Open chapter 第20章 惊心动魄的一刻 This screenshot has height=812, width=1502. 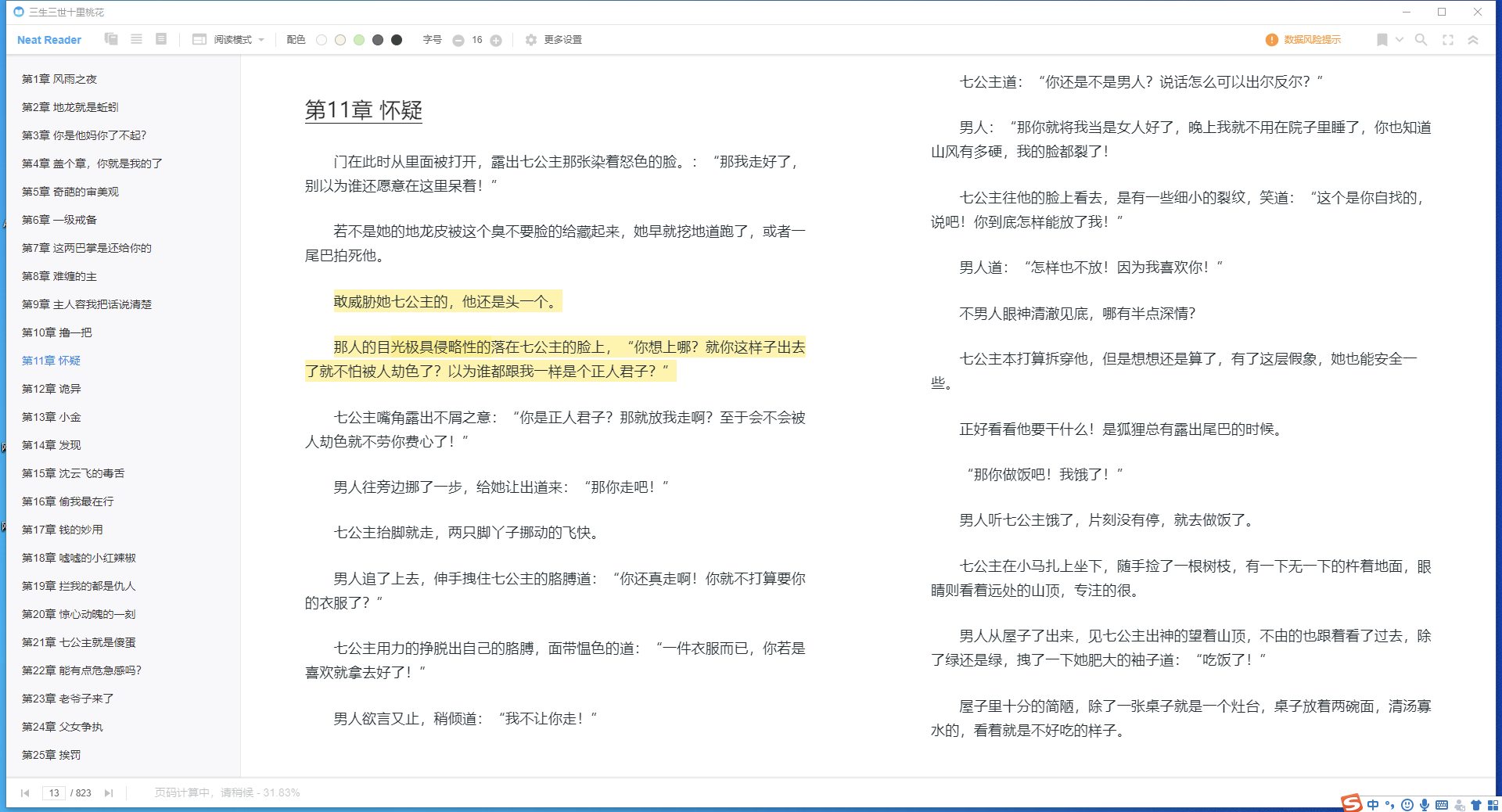[79, 614]
